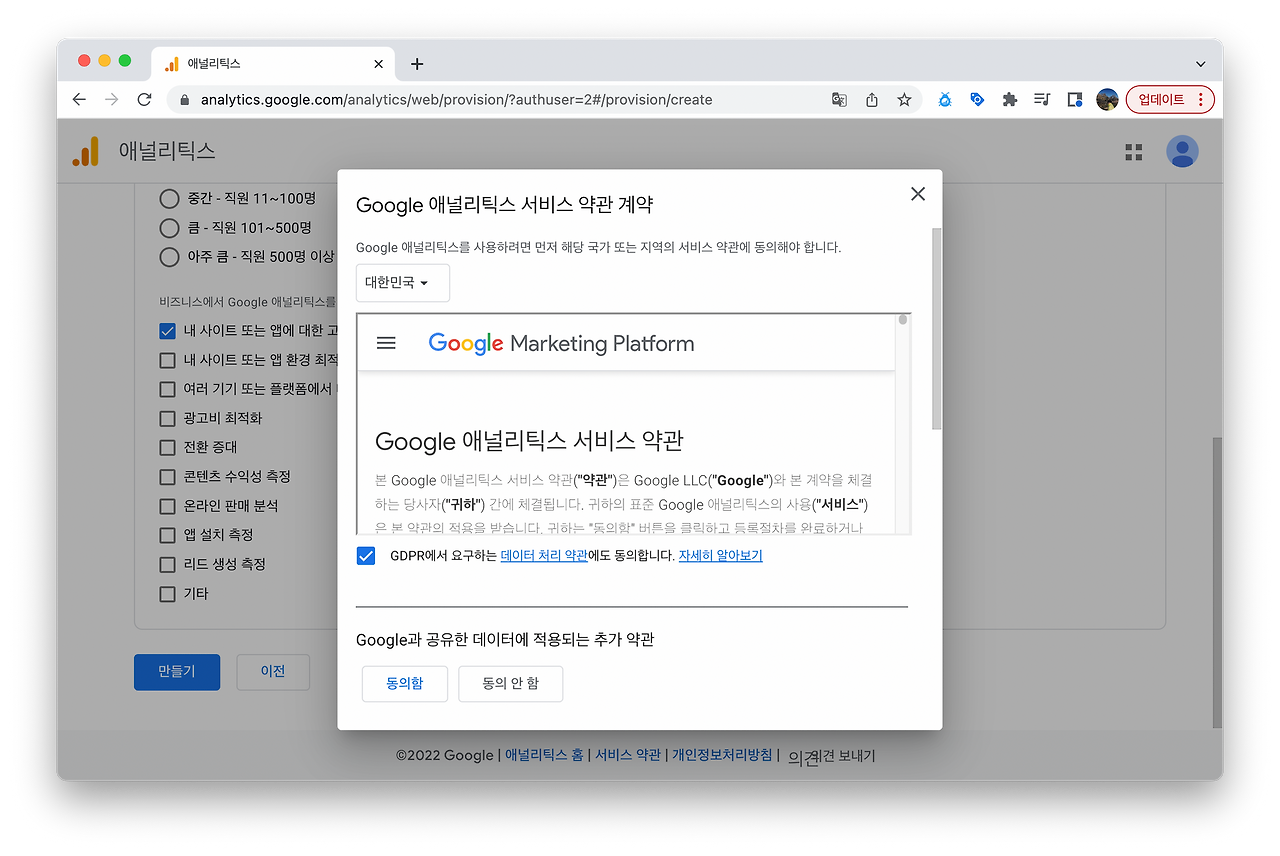Toggle the browser side panel icon
This screenshot has height=856, width=1280.
(x=1075, y=100)
